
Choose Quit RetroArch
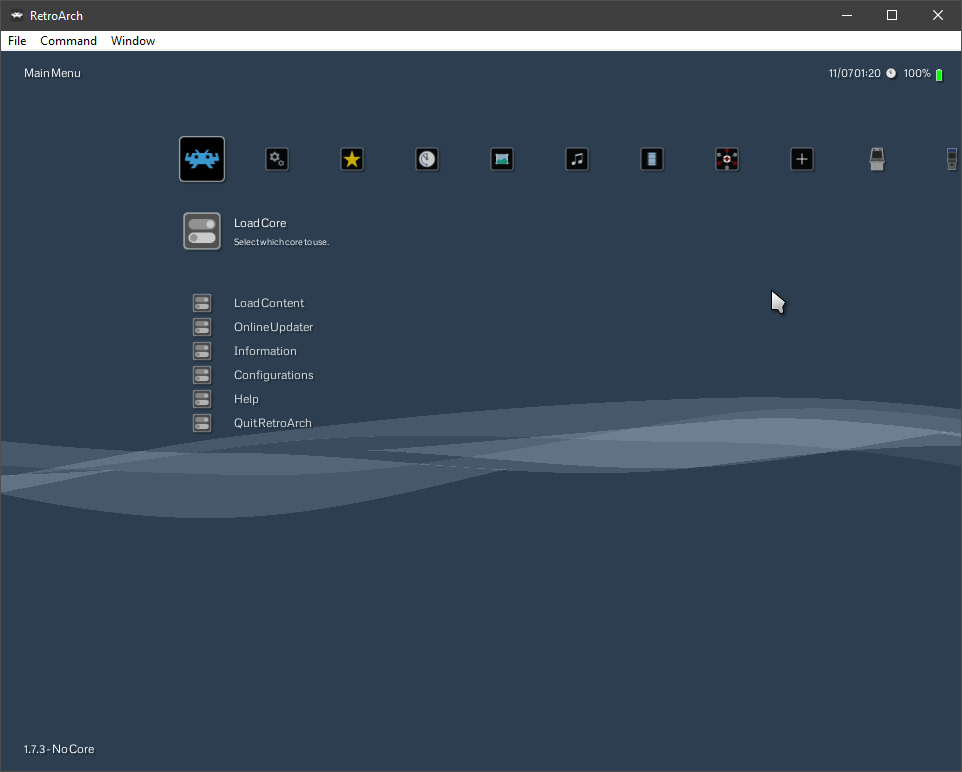(x=272, y=422)
